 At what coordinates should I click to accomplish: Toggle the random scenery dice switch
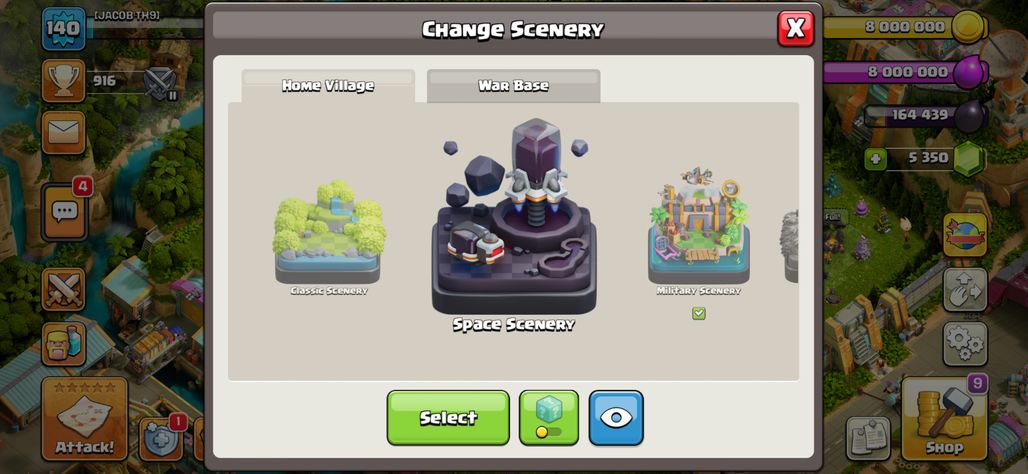[549, 418]
